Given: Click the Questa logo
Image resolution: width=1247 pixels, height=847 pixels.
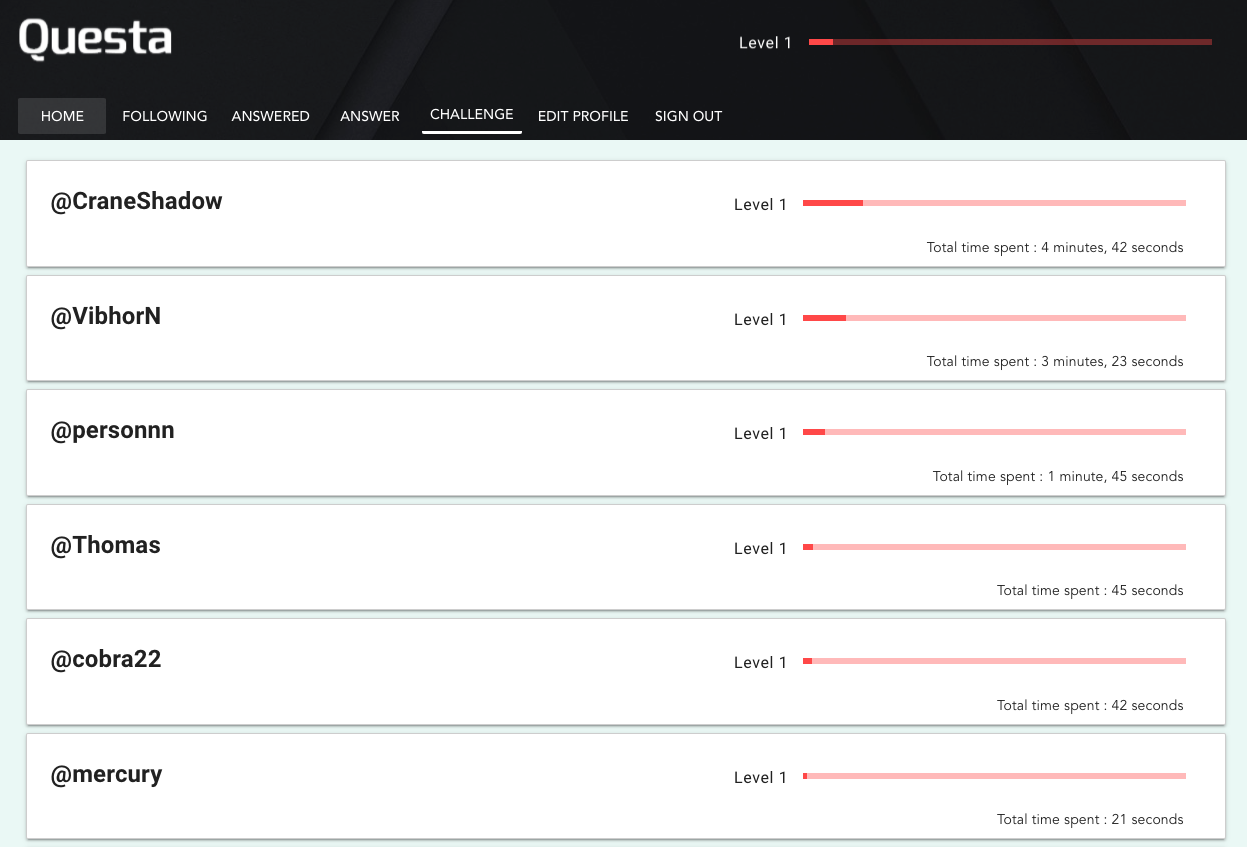Looking at the screenshot, I should point(95,40).
